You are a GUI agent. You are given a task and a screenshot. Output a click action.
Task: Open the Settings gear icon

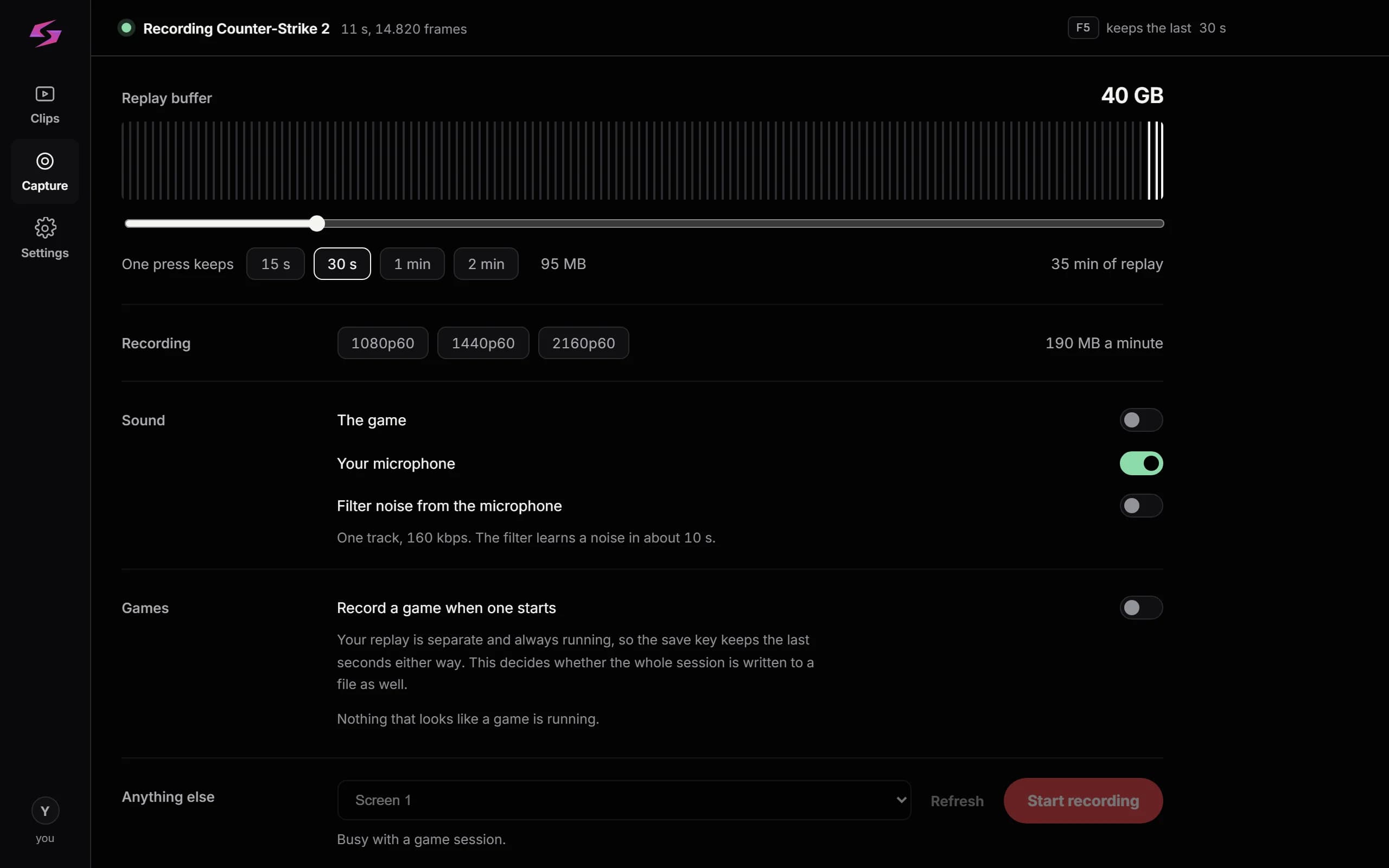(45, 228)
